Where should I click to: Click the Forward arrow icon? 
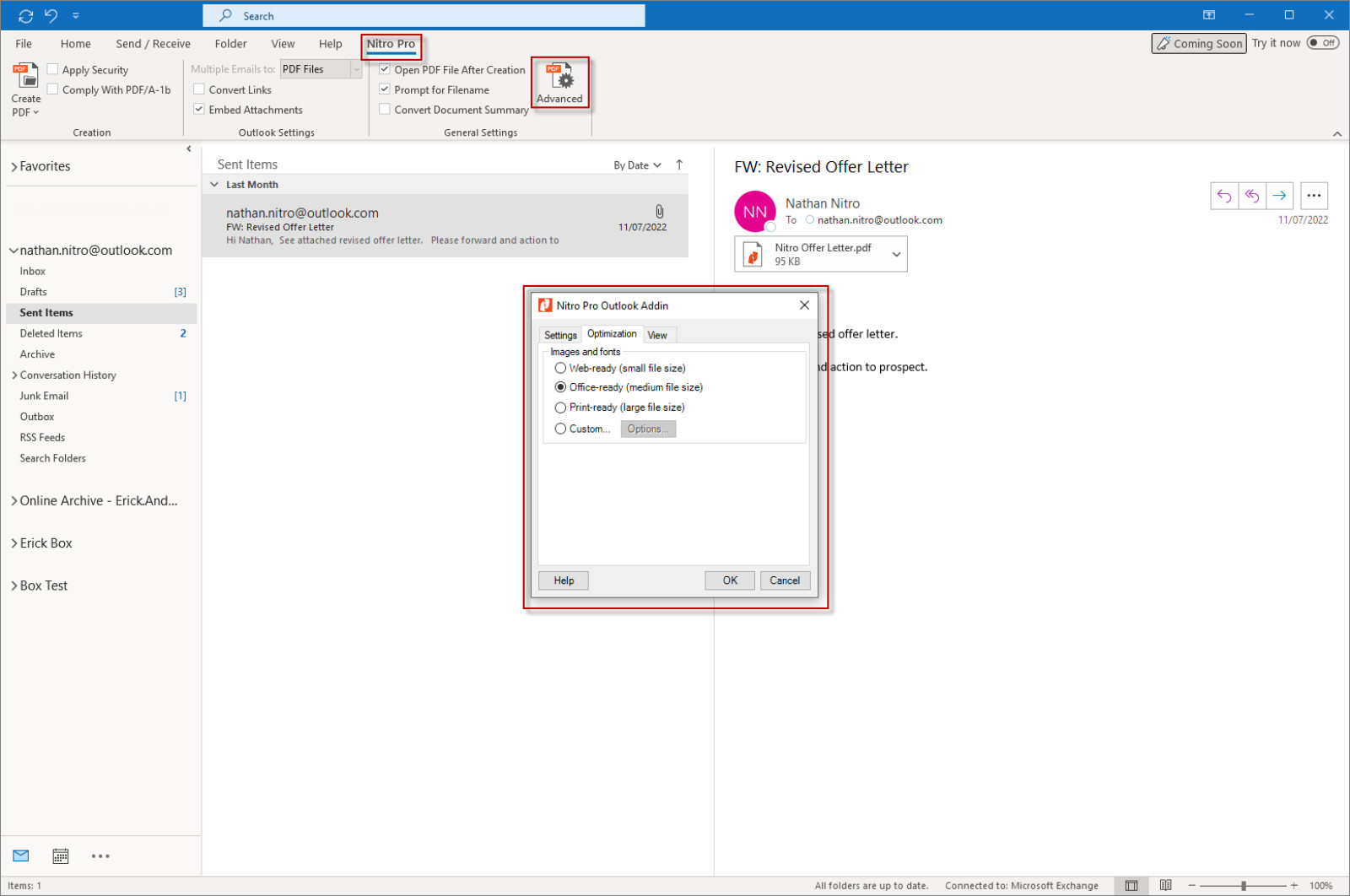pyautogui.click(x=1279, y=195)
